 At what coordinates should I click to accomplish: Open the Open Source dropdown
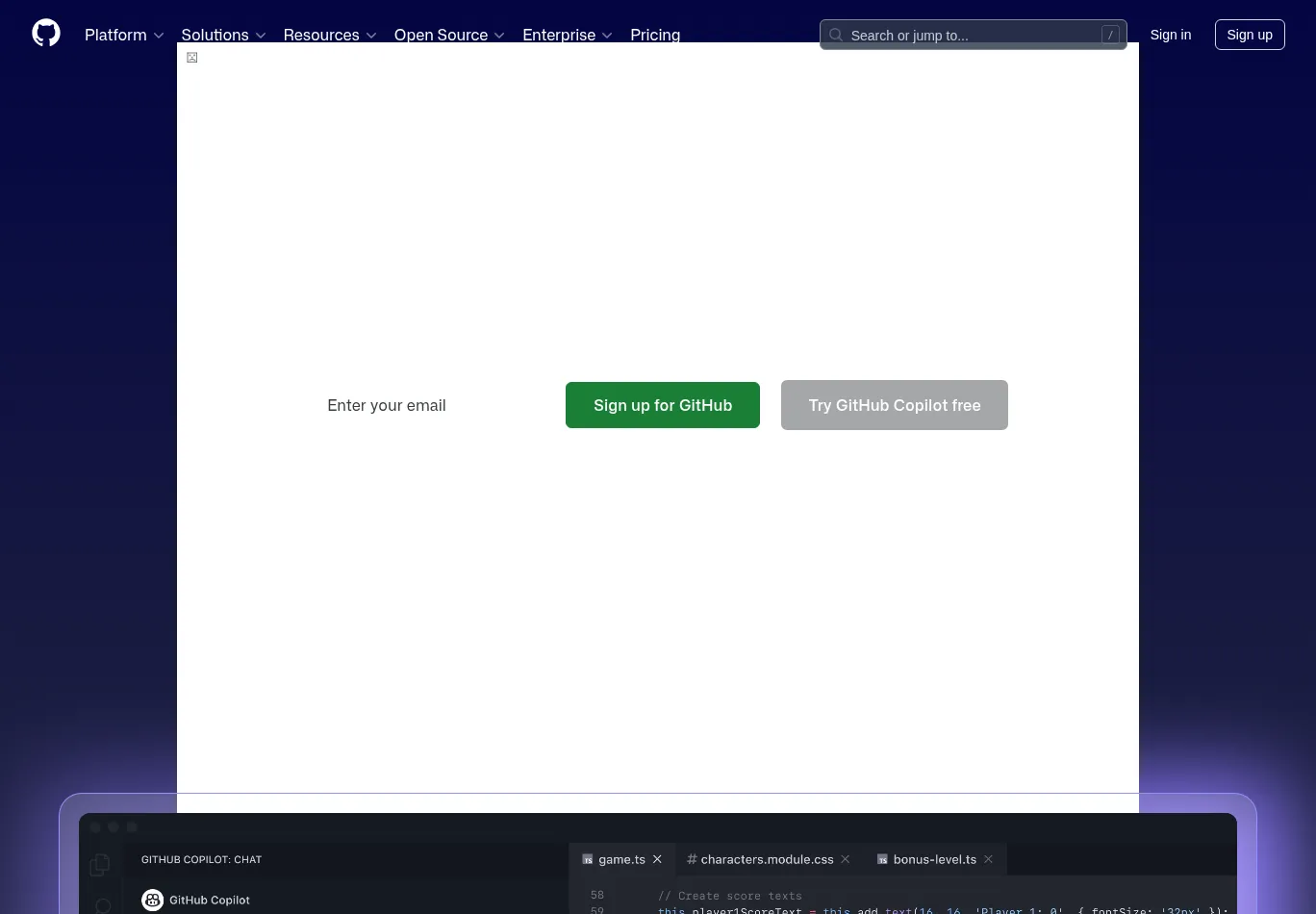click(x=448, y=35)
